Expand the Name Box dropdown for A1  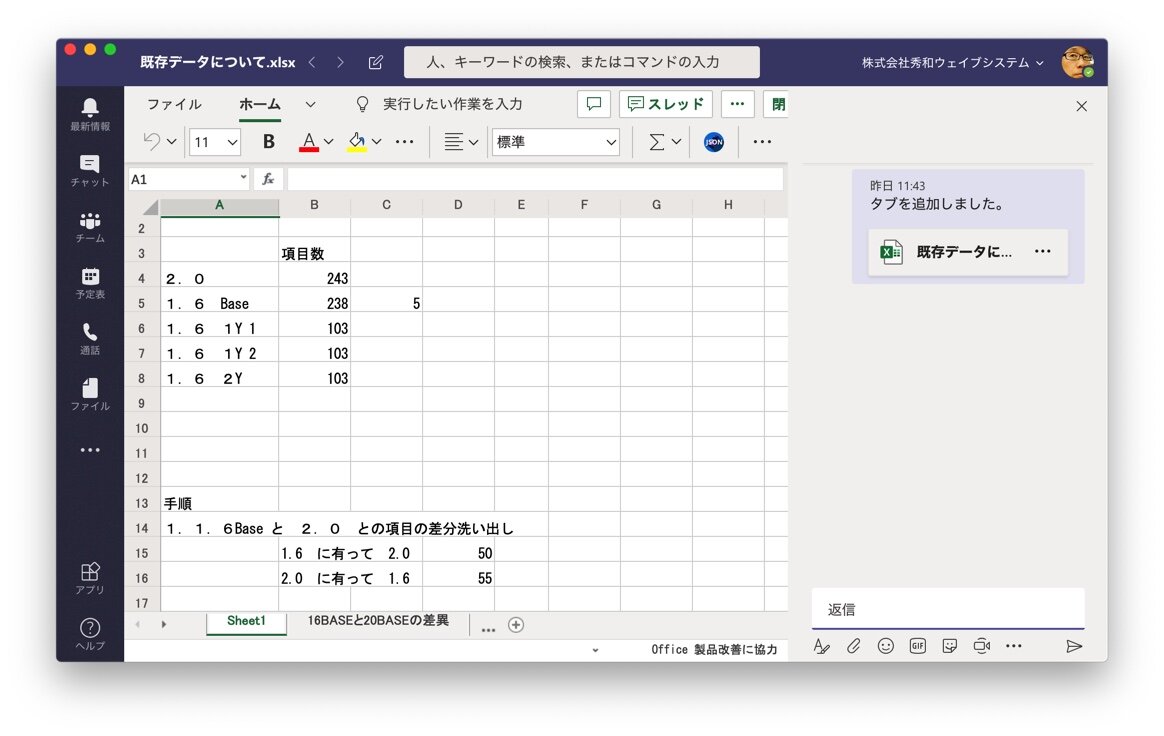pyautogui.click(x=243, y=179)
